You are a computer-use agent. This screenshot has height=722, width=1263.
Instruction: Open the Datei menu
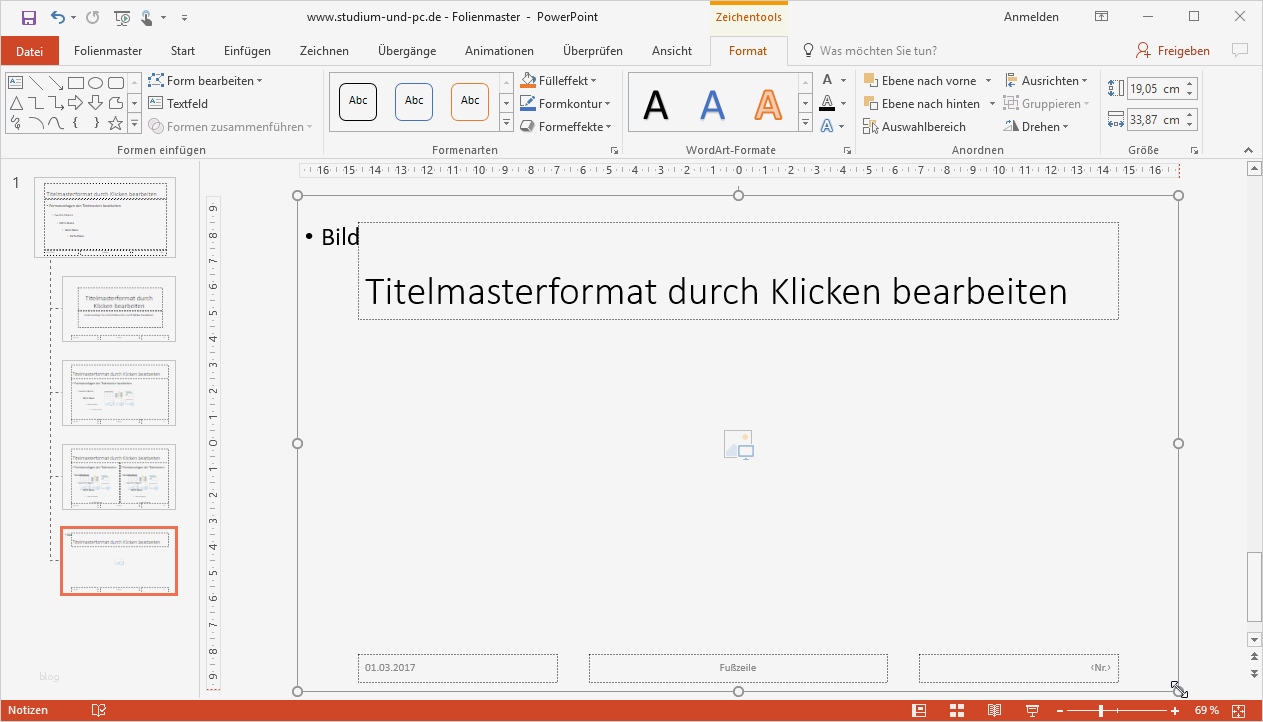tap(30, 50)
